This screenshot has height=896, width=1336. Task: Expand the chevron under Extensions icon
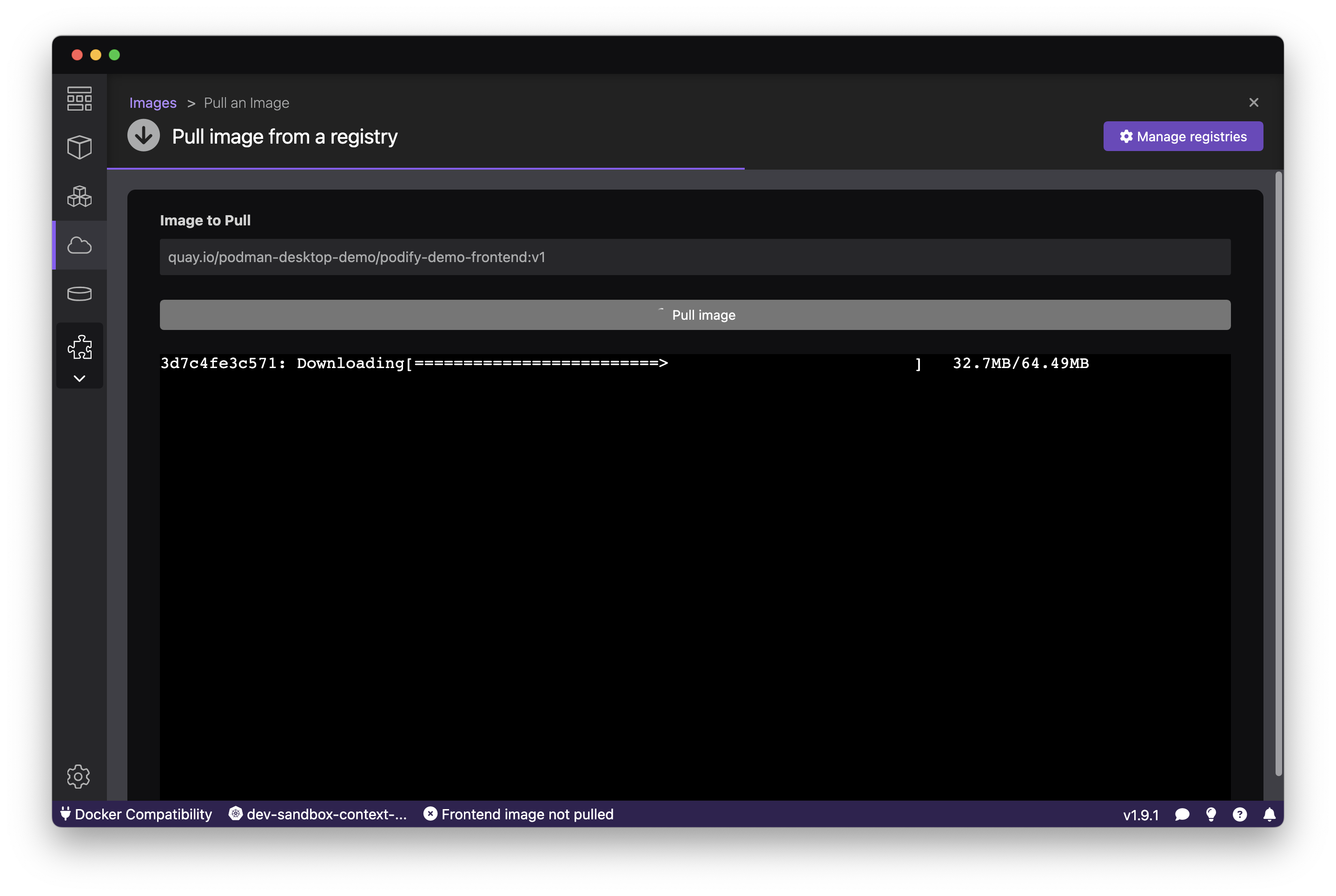(x=79, y=378)
